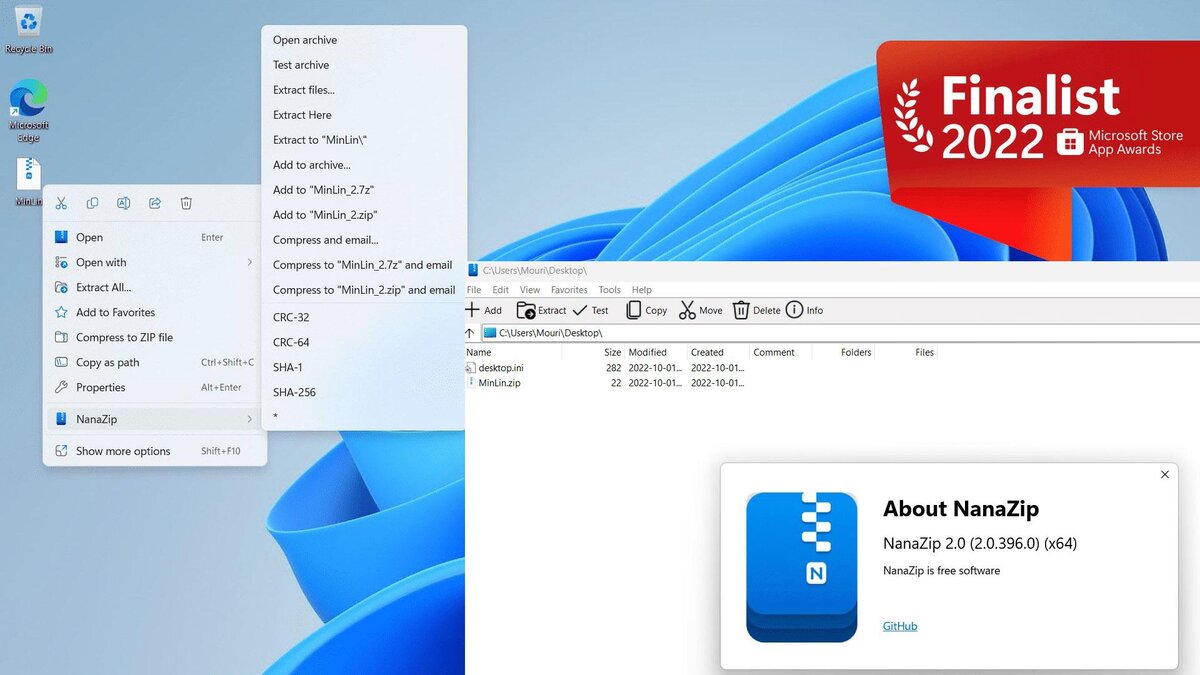Screen dimensions: 1200x675
Task: Click the Folders column header
Action: coord(844,352)
